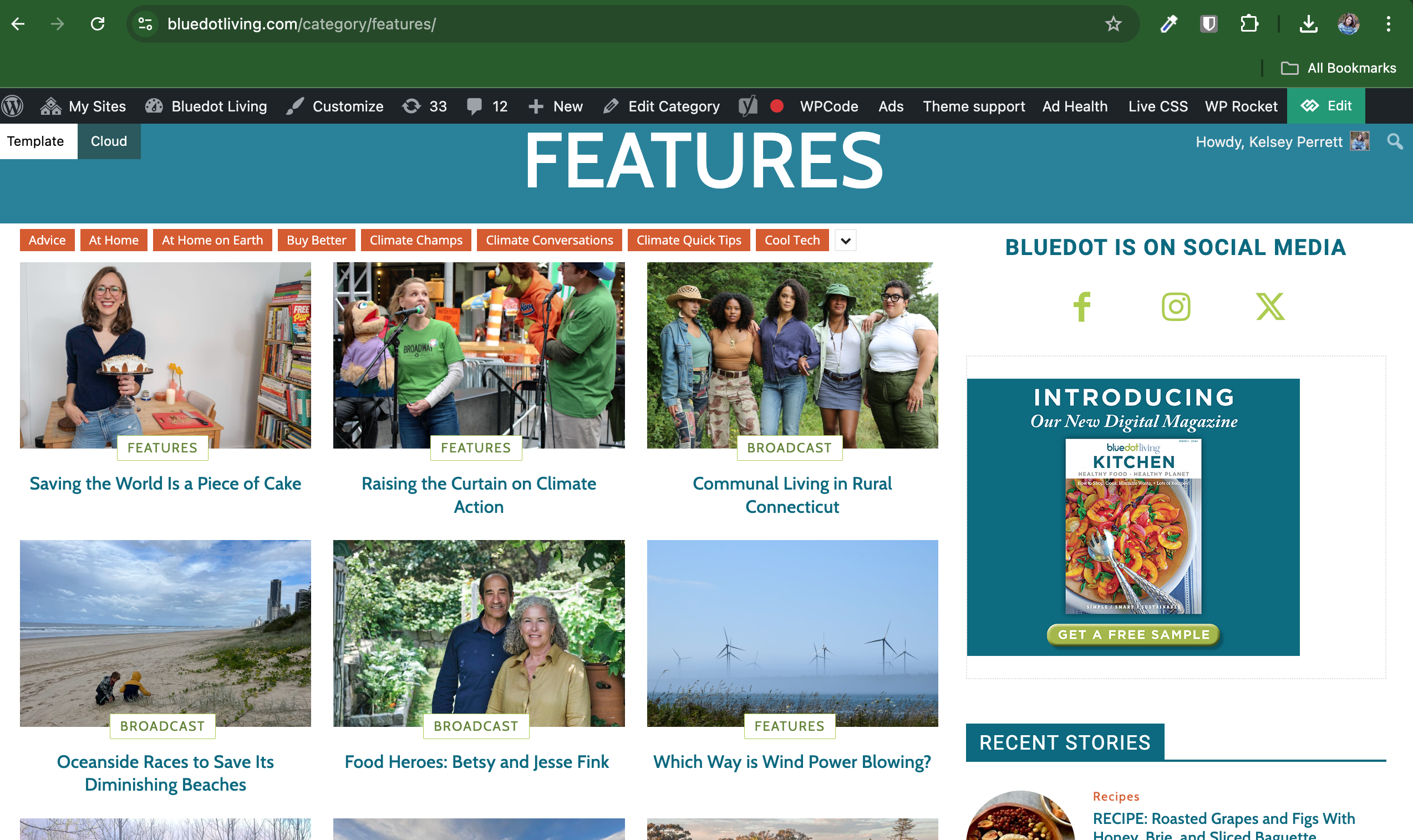Switch to the Cloud tab

coord(109,141)
